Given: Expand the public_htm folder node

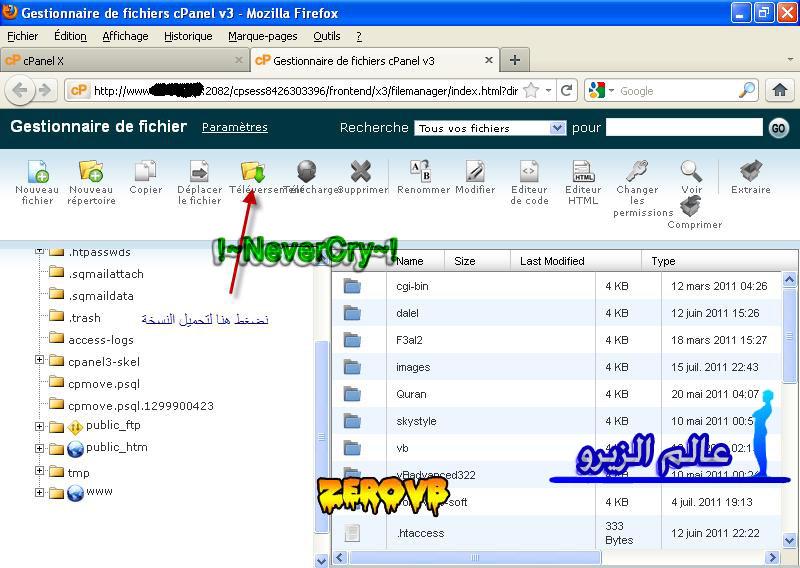Looking at the screenshot, I should (39, 448).
